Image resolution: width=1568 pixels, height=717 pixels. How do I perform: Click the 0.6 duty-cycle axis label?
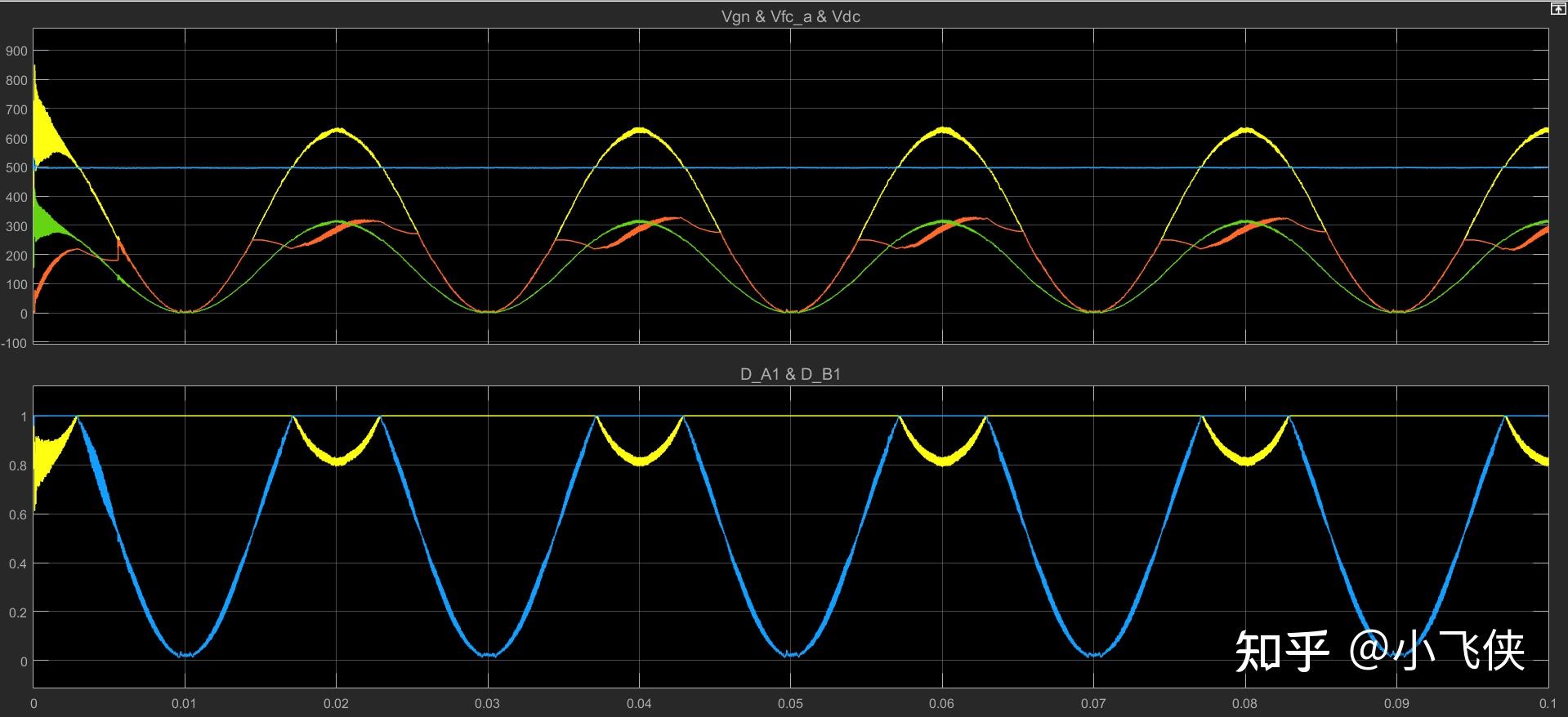pyautogui.click(x=18, y=514)
